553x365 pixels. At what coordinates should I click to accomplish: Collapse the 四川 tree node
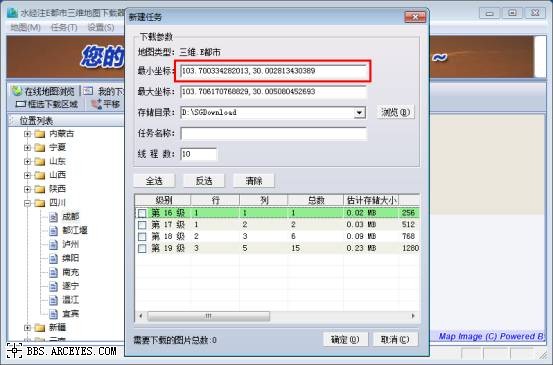click(x=27, y=203)
